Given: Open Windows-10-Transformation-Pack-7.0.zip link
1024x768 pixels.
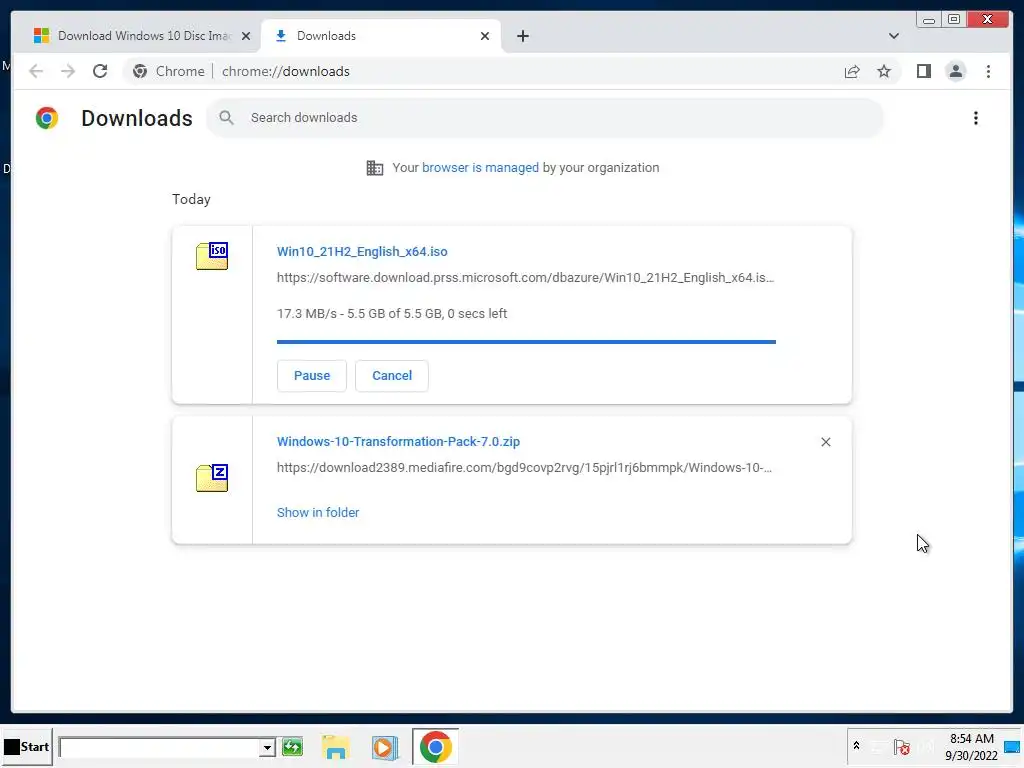Looking at the screenshot, I should point(398,441).
